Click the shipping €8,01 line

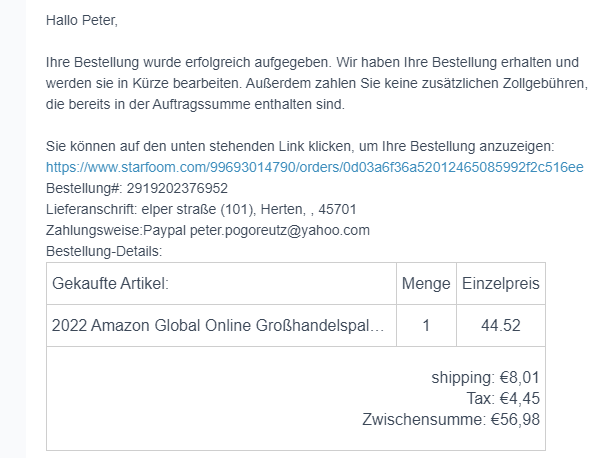[x=485, y=378]
